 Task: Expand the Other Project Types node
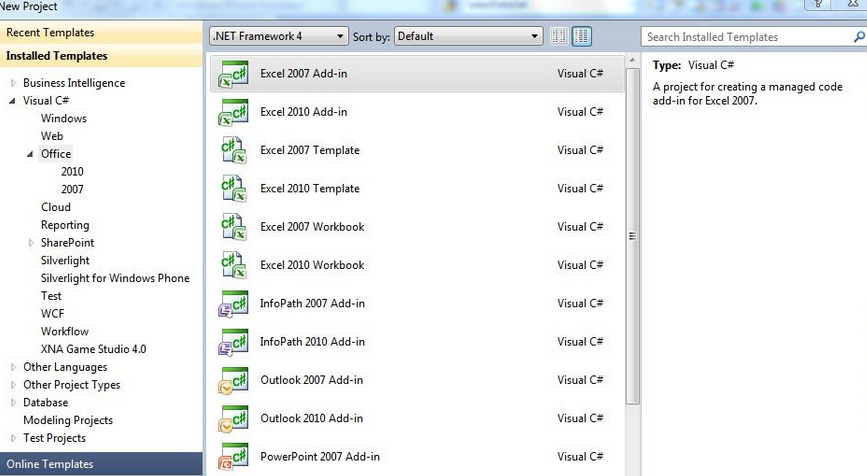(13, 385)
